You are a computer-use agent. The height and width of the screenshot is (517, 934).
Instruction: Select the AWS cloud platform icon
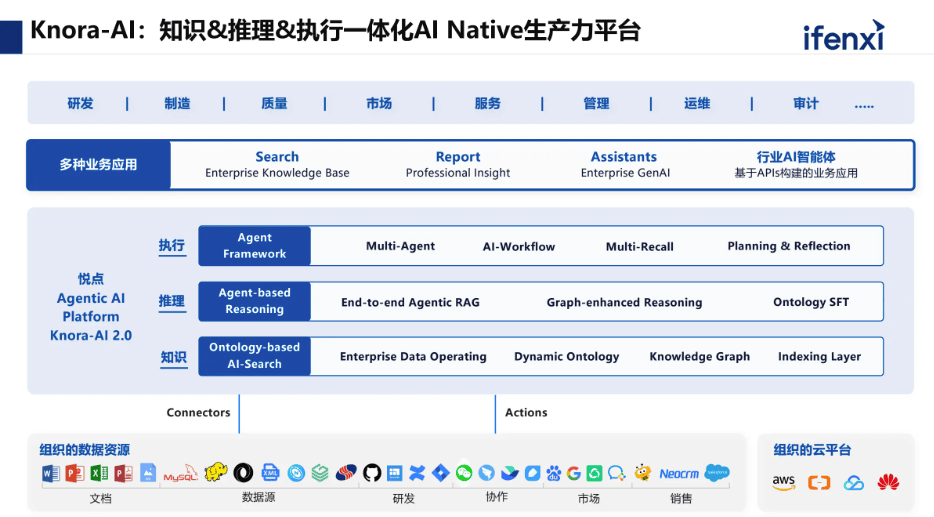tap(783, 482)
